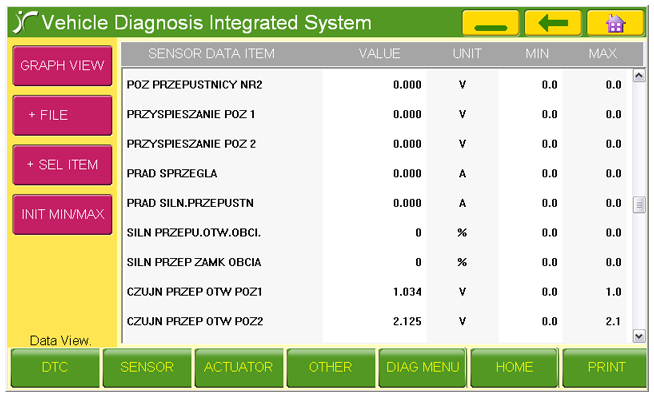The height and width of the screenshot is (396, 654).
Task: Click the scrollbar down arrow
Action: (639, 336)
